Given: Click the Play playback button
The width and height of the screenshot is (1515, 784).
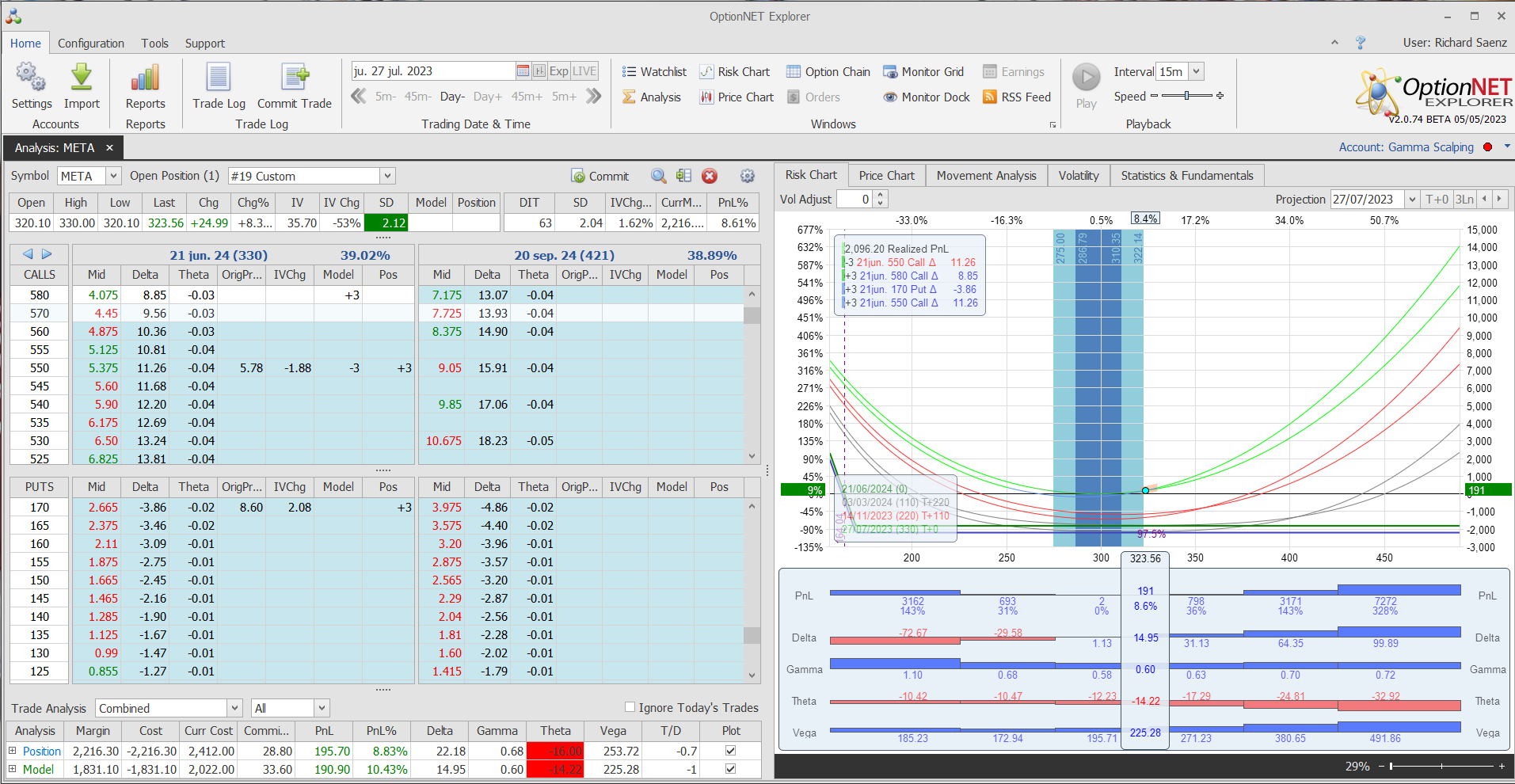Looking at the screenshot, I should 1087,78.
